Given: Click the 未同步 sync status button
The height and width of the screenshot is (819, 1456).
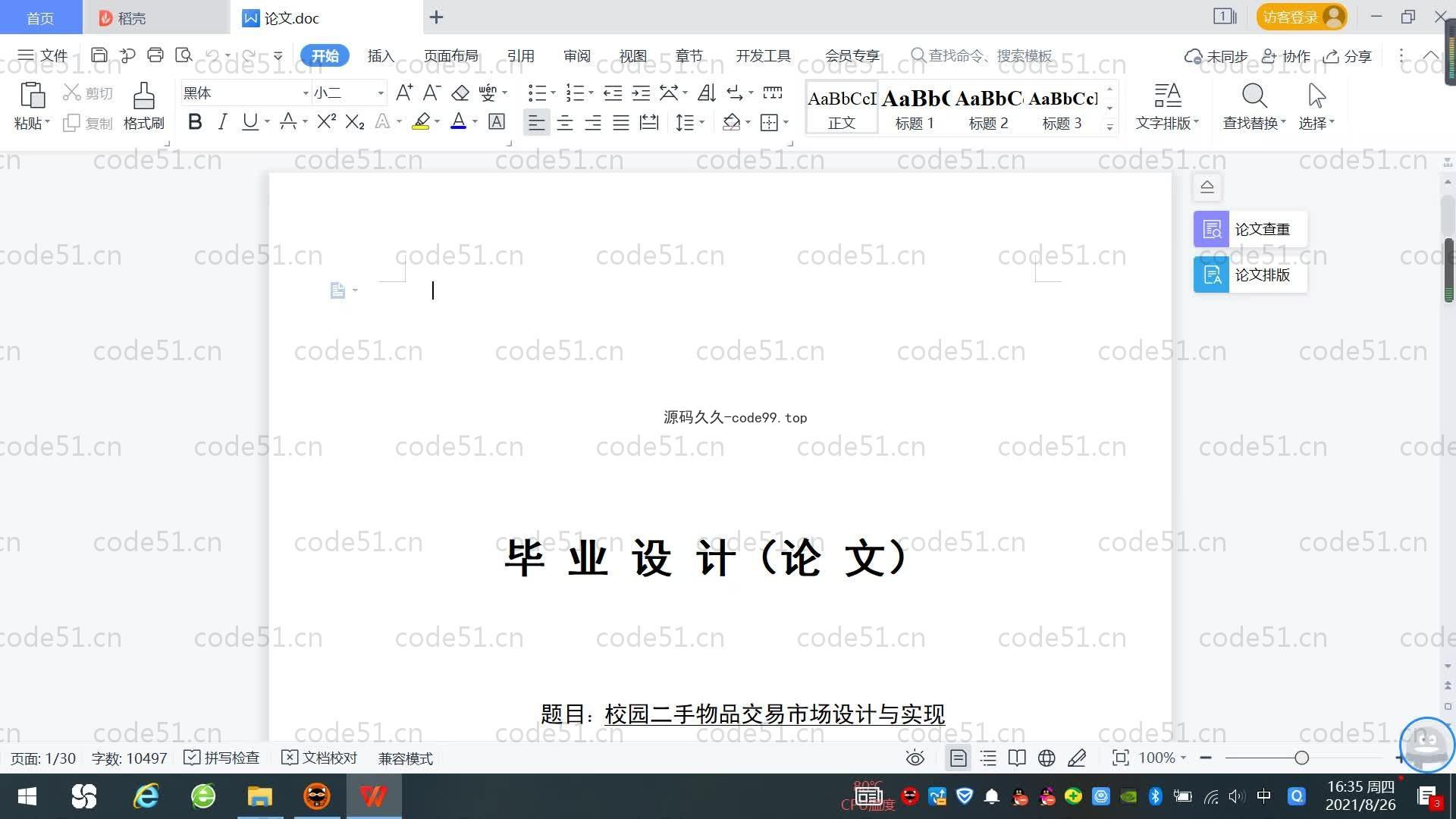Looking at the screenshot, I should [1216, 56].
